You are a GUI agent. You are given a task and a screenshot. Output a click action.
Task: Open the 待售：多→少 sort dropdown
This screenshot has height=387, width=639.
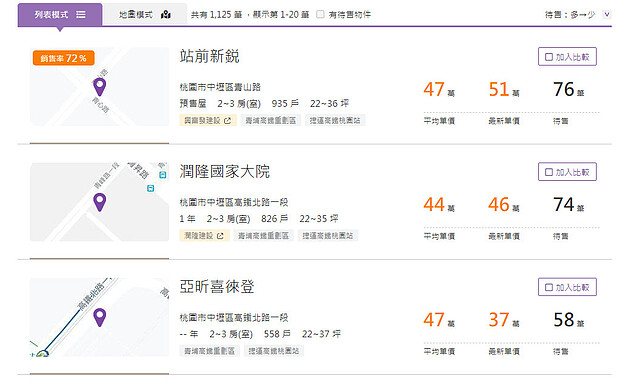click(578, 15)
